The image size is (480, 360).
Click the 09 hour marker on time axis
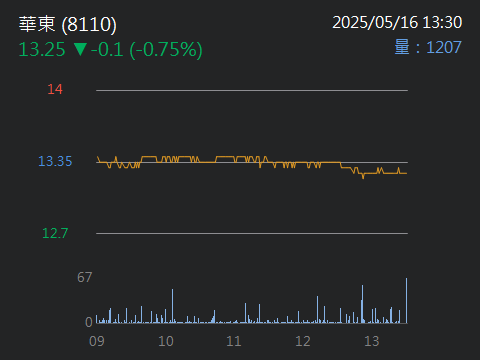97,341
